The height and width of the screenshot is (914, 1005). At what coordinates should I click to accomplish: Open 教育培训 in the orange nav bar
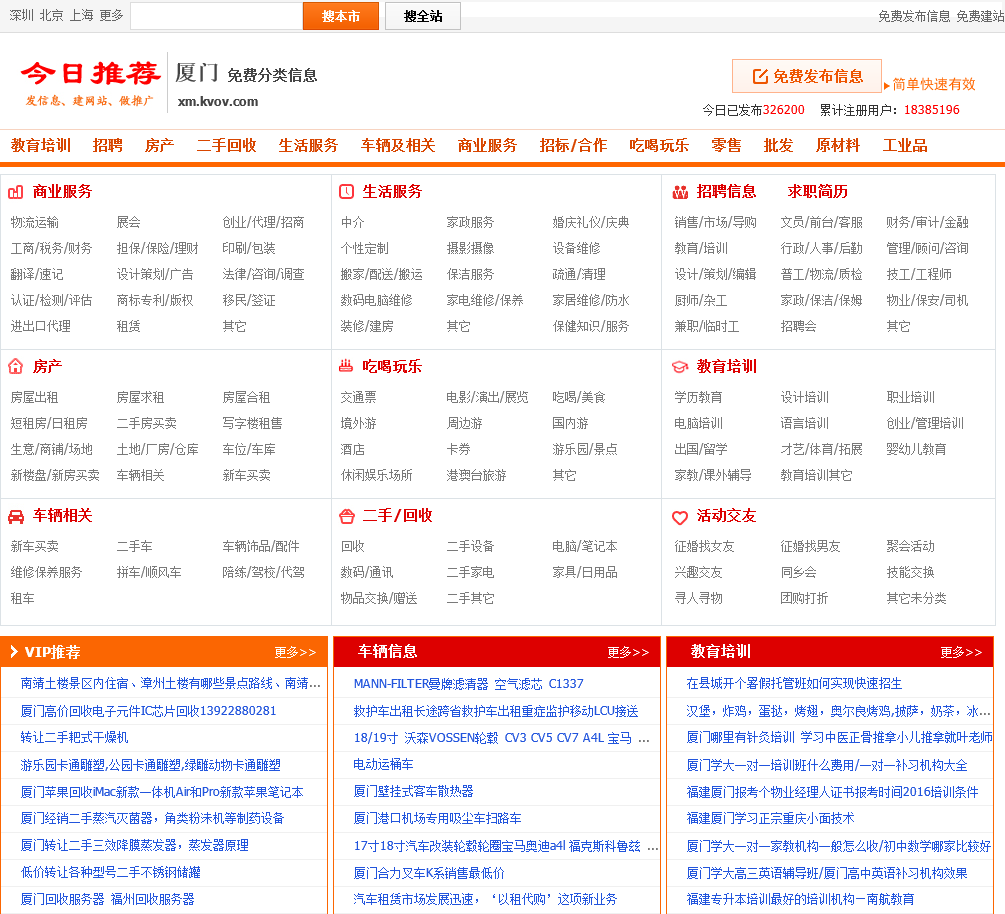pos(41,145)
